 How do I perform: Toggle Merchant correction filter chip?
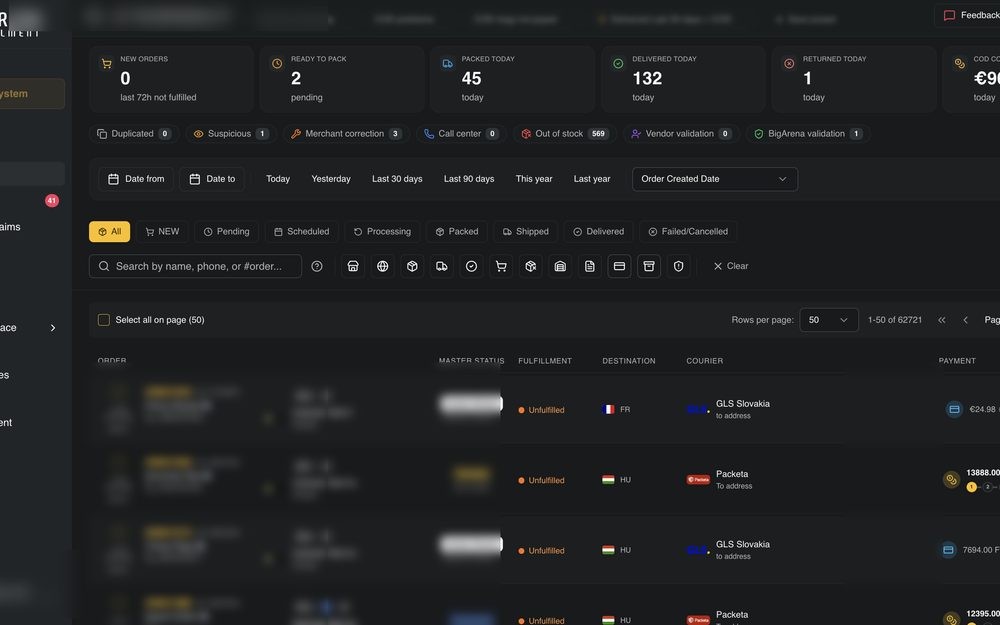(346, 134)
